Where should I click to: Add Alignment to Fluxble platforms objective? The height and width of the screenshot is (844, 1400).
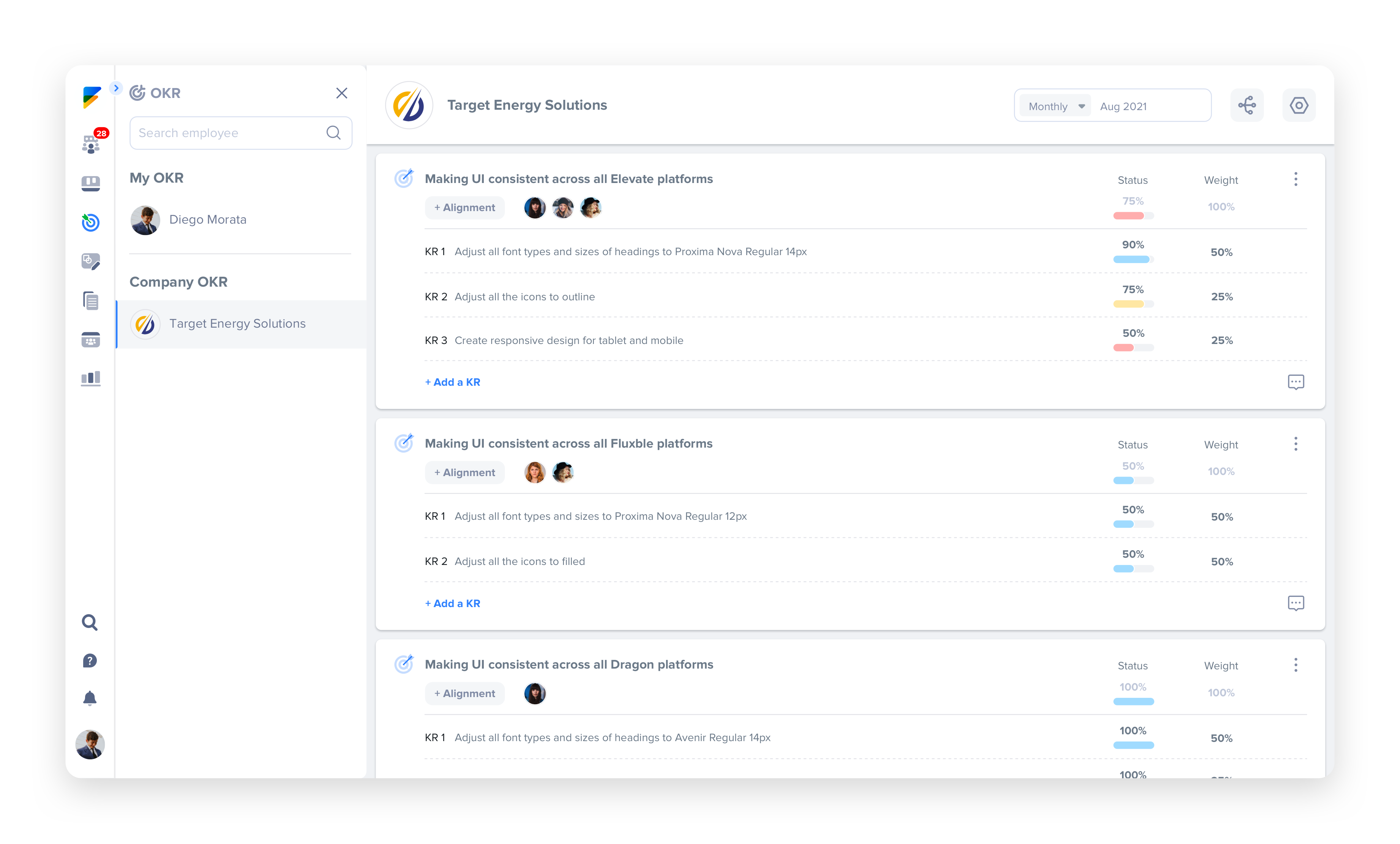click(x=465, y=473)
